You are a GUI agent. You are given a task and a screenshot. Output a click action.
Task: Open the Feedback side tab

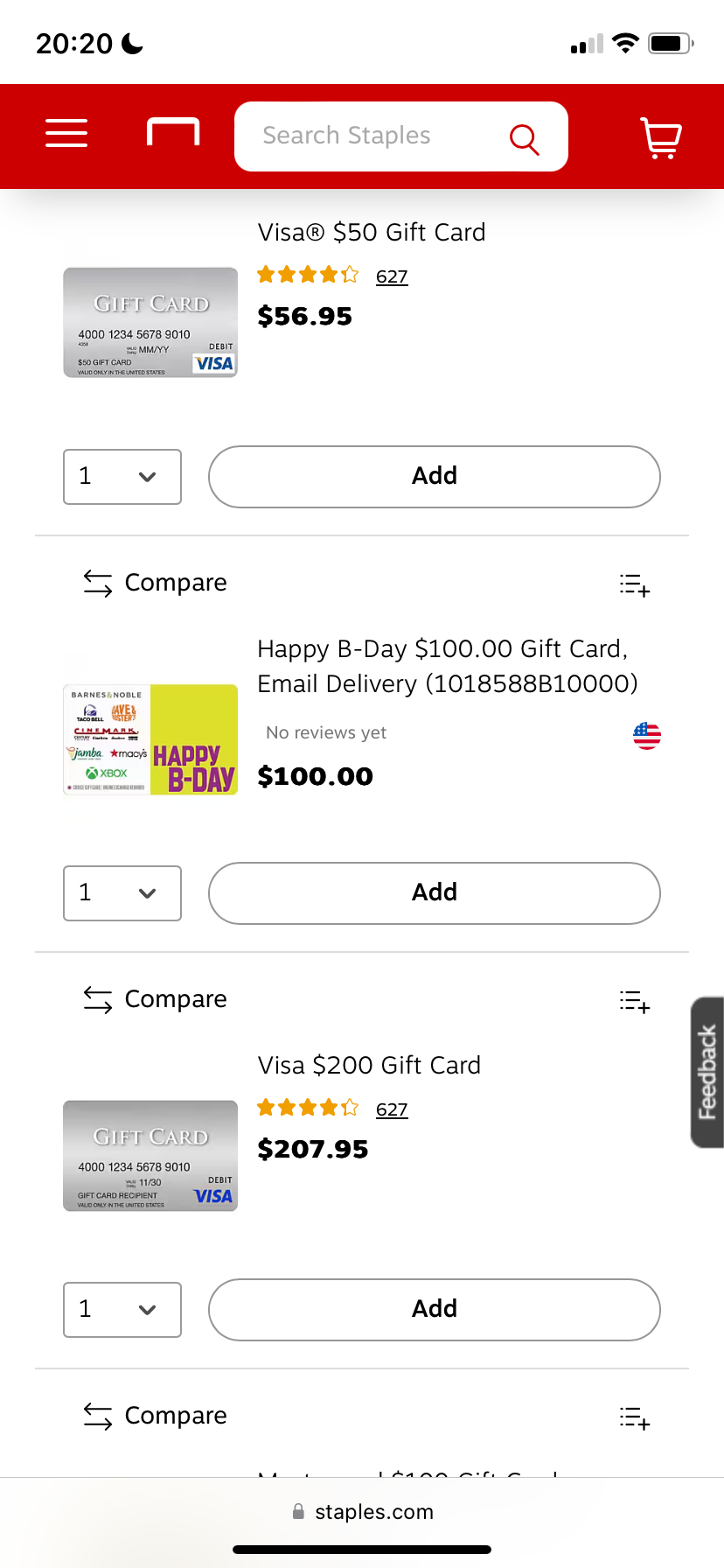tap(707, 1072)
